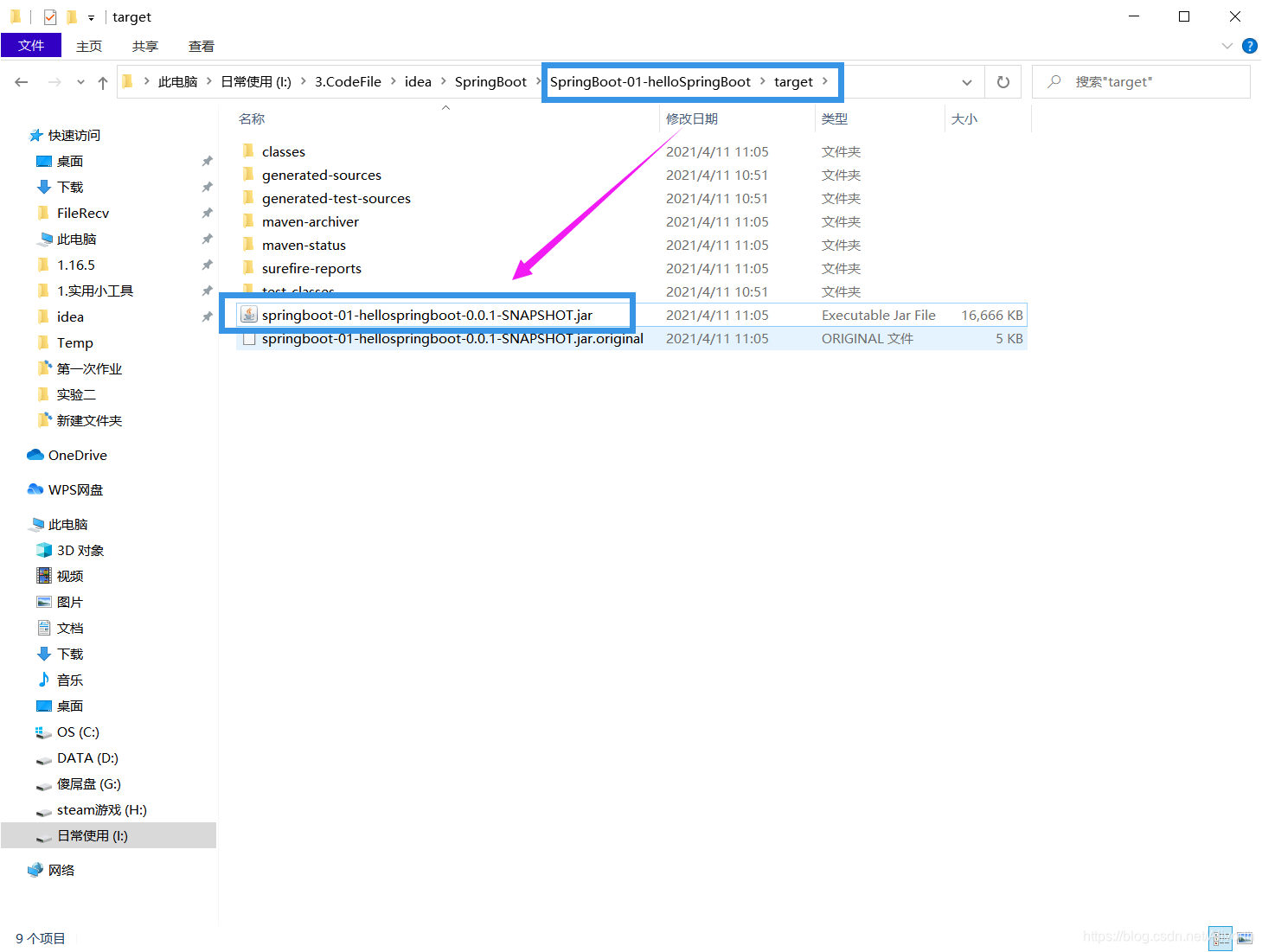The image size is (1262, 952).
Task: Click the properties checkmark icon in title bar
Action: click(x=50, y=17)
